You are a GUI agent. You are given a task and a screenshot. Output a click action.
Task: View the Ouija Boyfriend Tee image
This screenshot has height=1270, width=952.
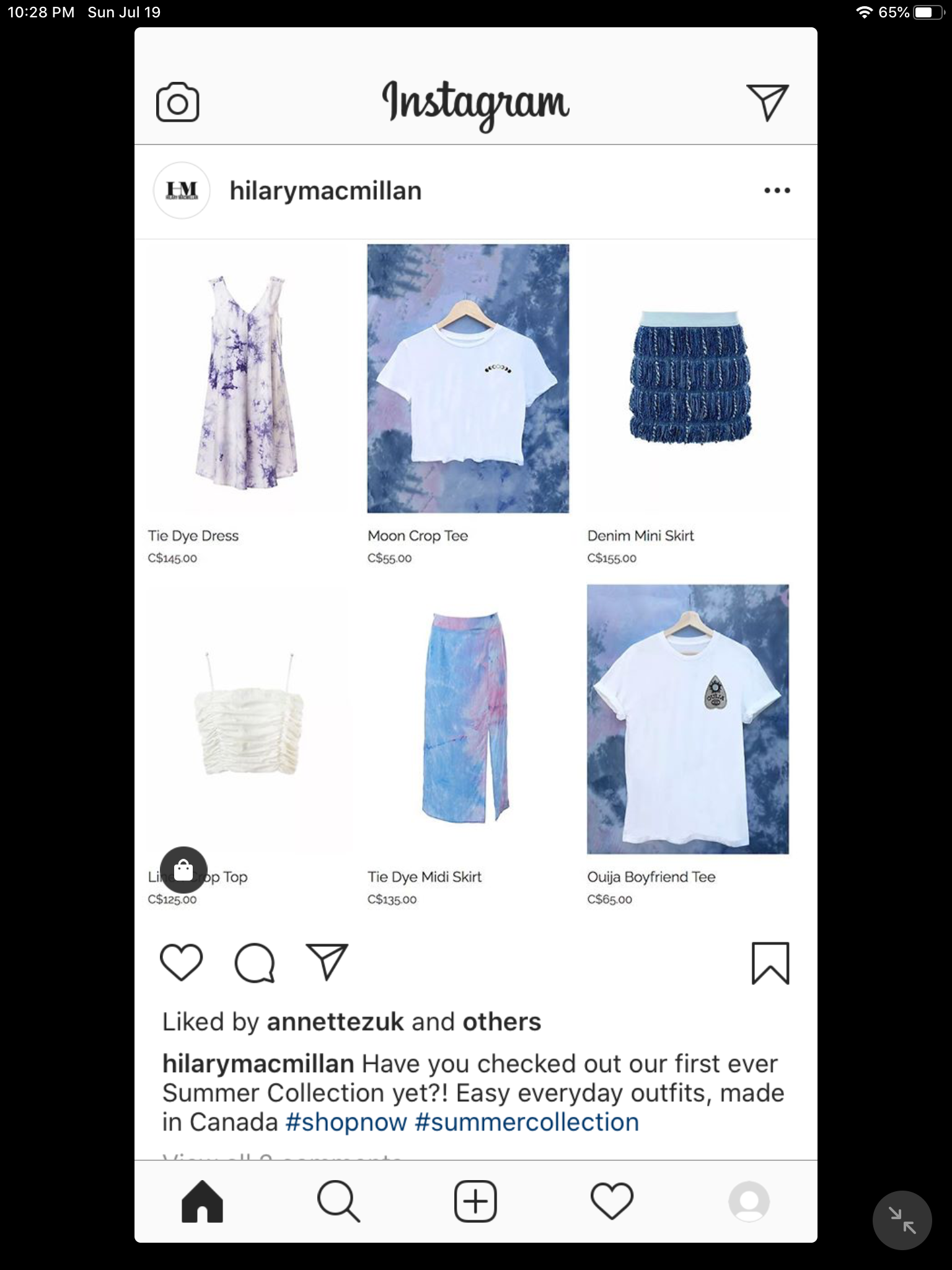pyautogui.click(x=688, y=719)
